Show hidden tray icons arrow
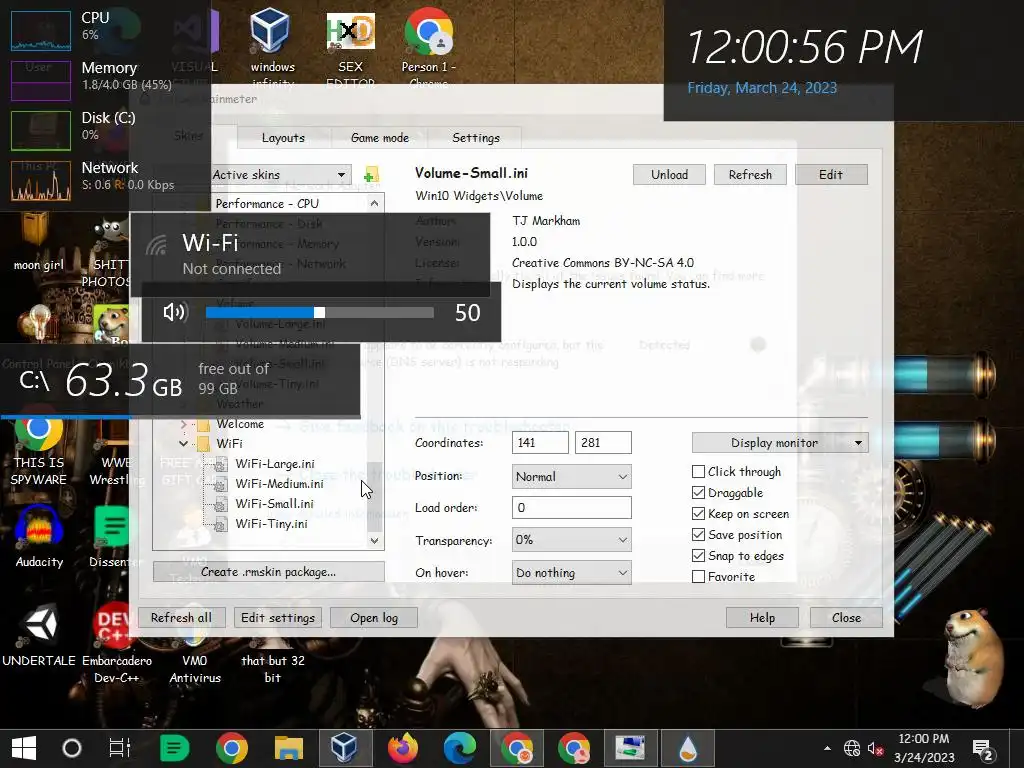 click(x=827, y=748)
